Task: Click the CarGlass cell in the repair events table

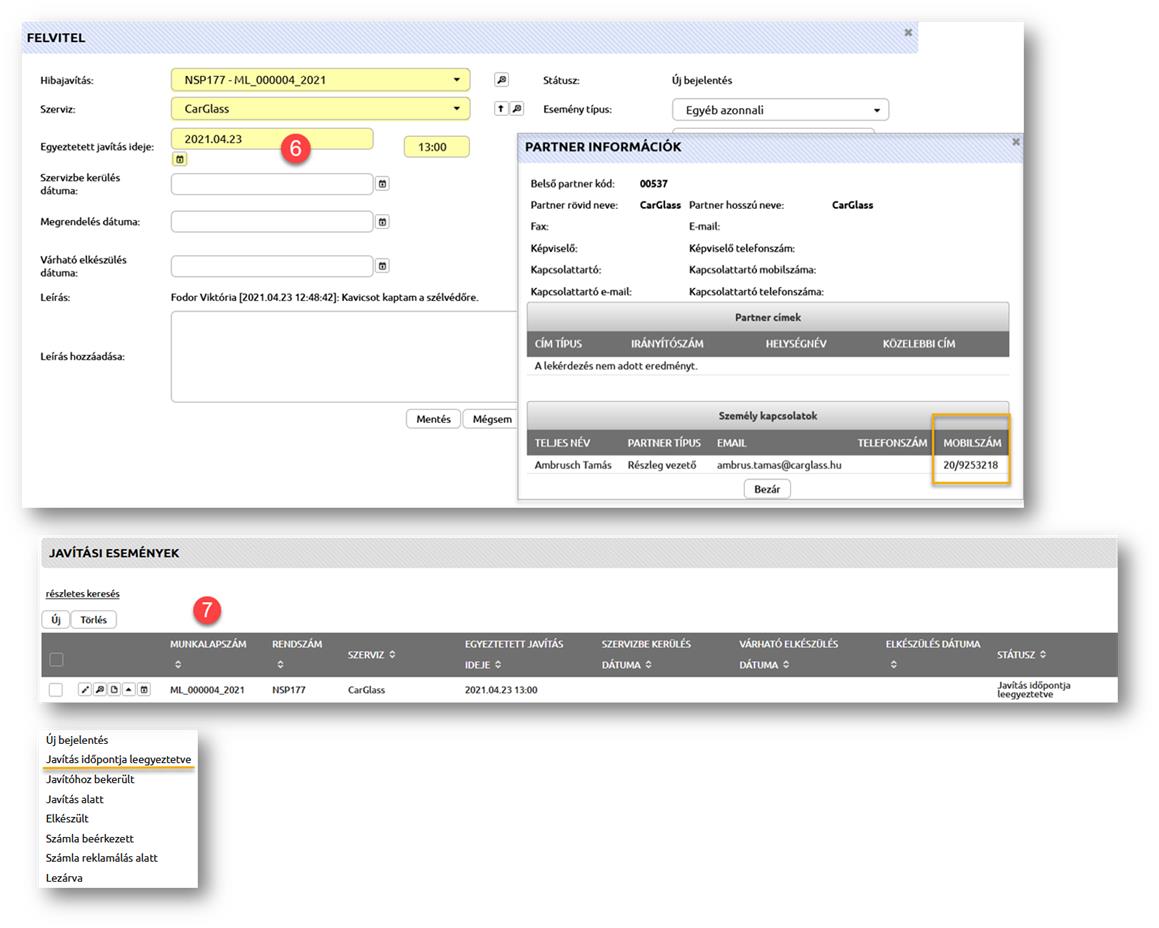Action: tap(367, 690)
